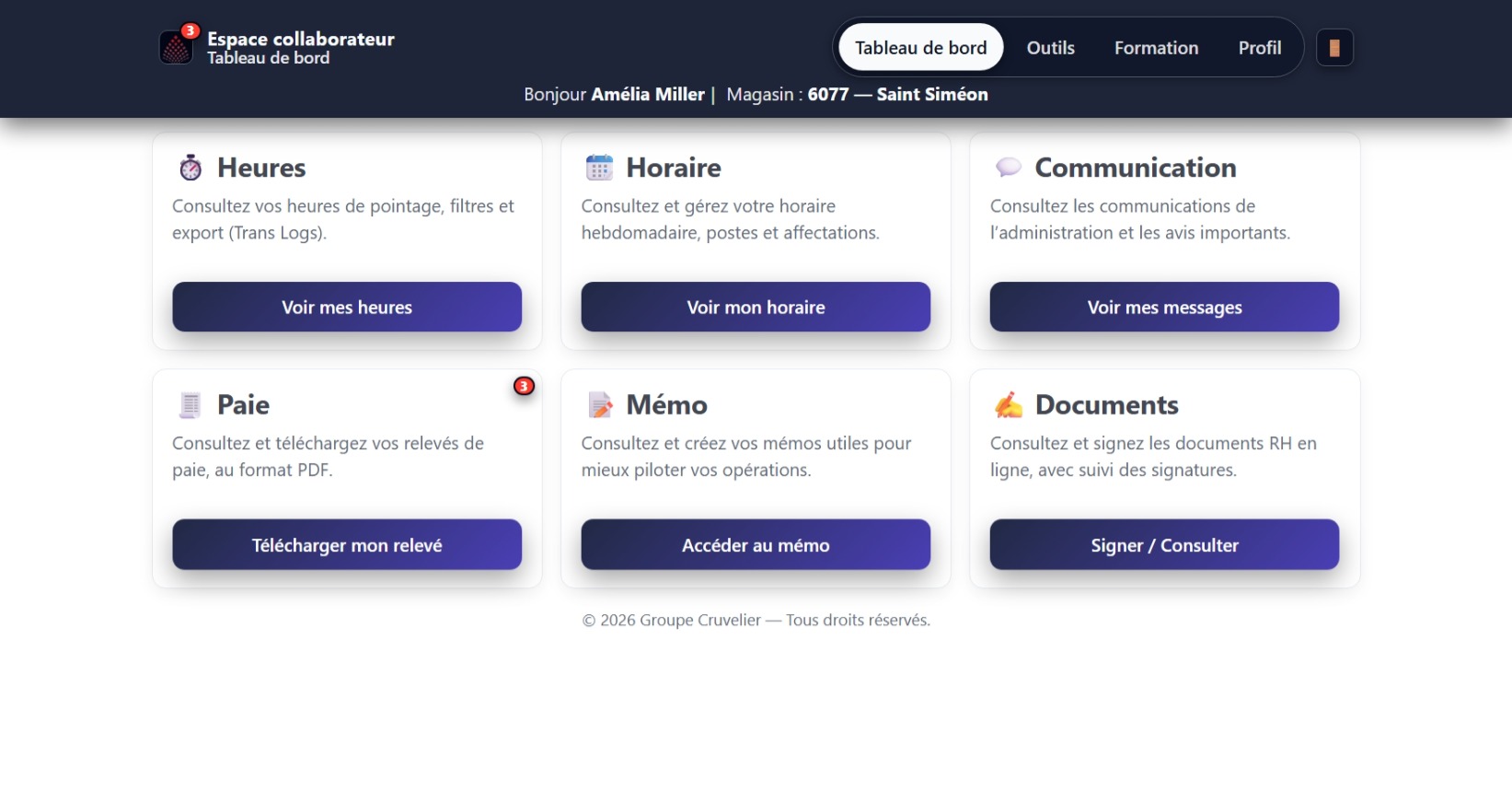Open the Outils menu

tap(1050, 48)
